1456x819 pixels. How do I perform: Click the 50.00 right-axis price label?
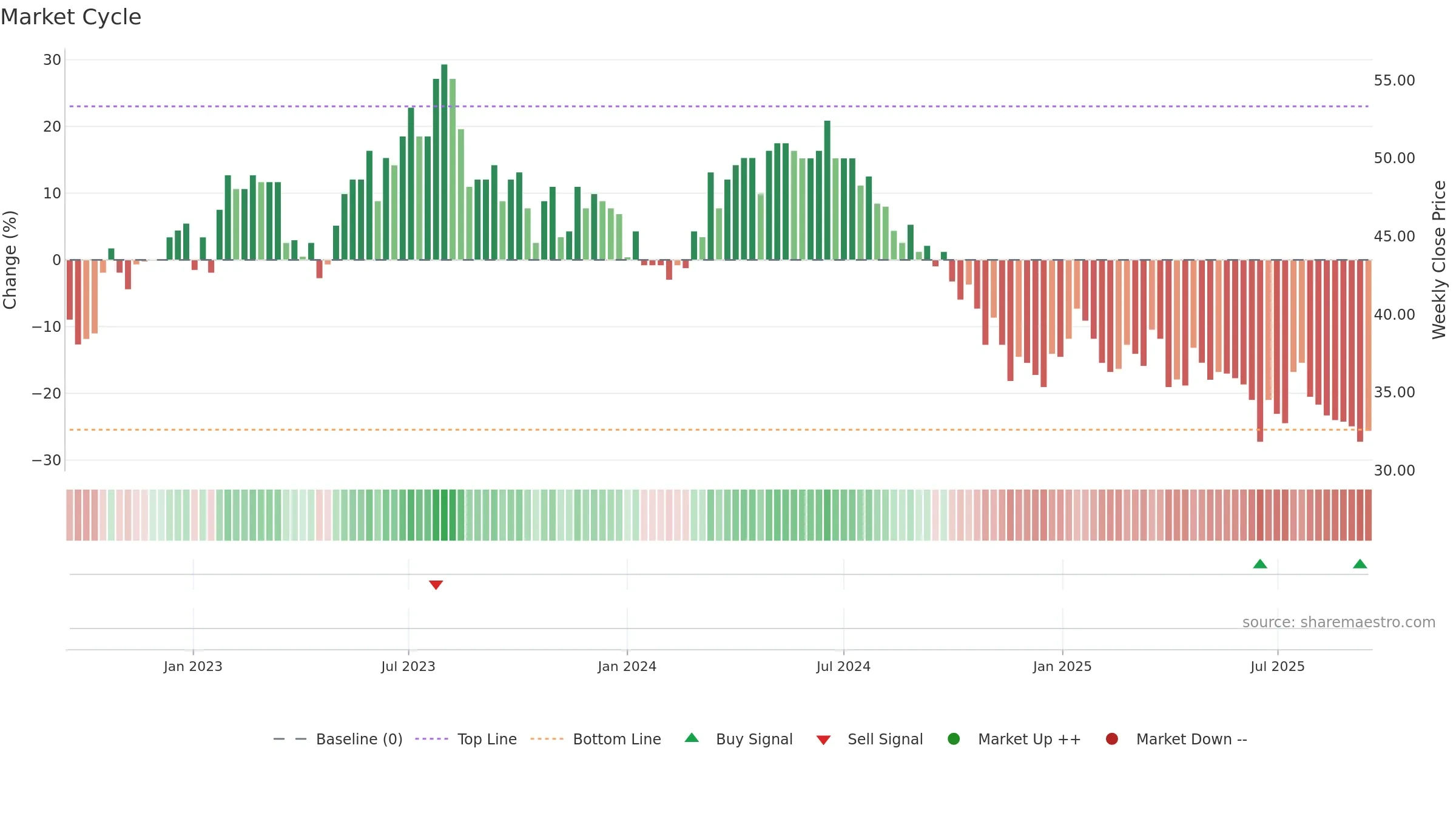[x=1394, y=158]
